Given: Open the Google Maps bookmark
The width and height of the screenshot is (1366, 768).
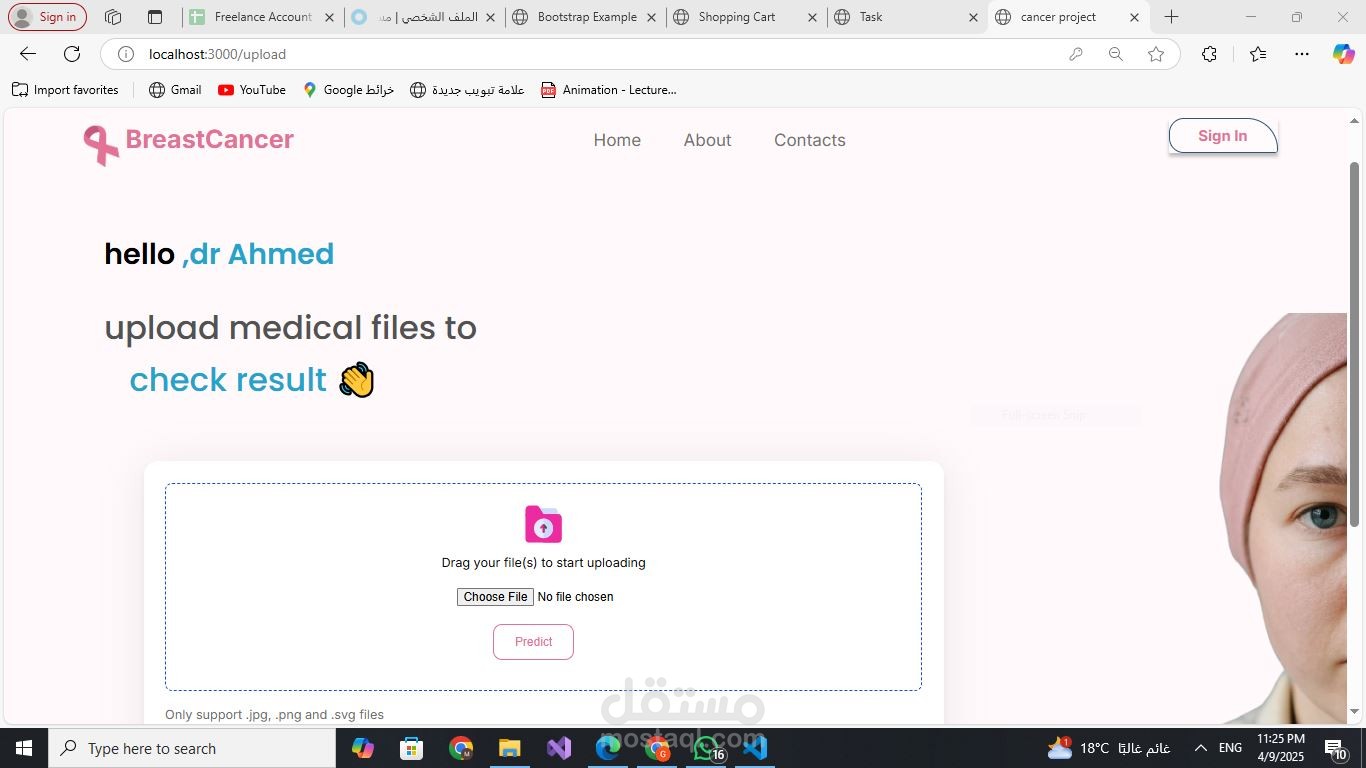Looking at the screenshot, I should tap(348, 90).
